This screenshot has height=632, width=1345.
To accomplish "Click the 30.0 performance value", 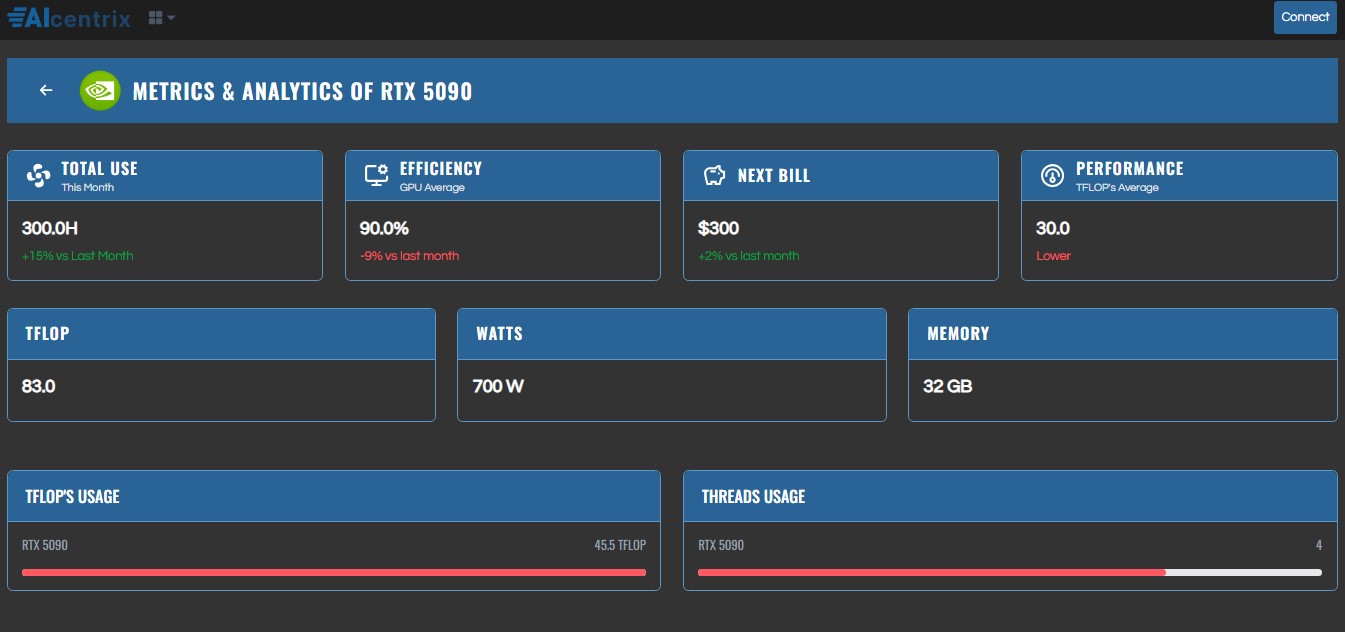I will (x=1053, y=228).
